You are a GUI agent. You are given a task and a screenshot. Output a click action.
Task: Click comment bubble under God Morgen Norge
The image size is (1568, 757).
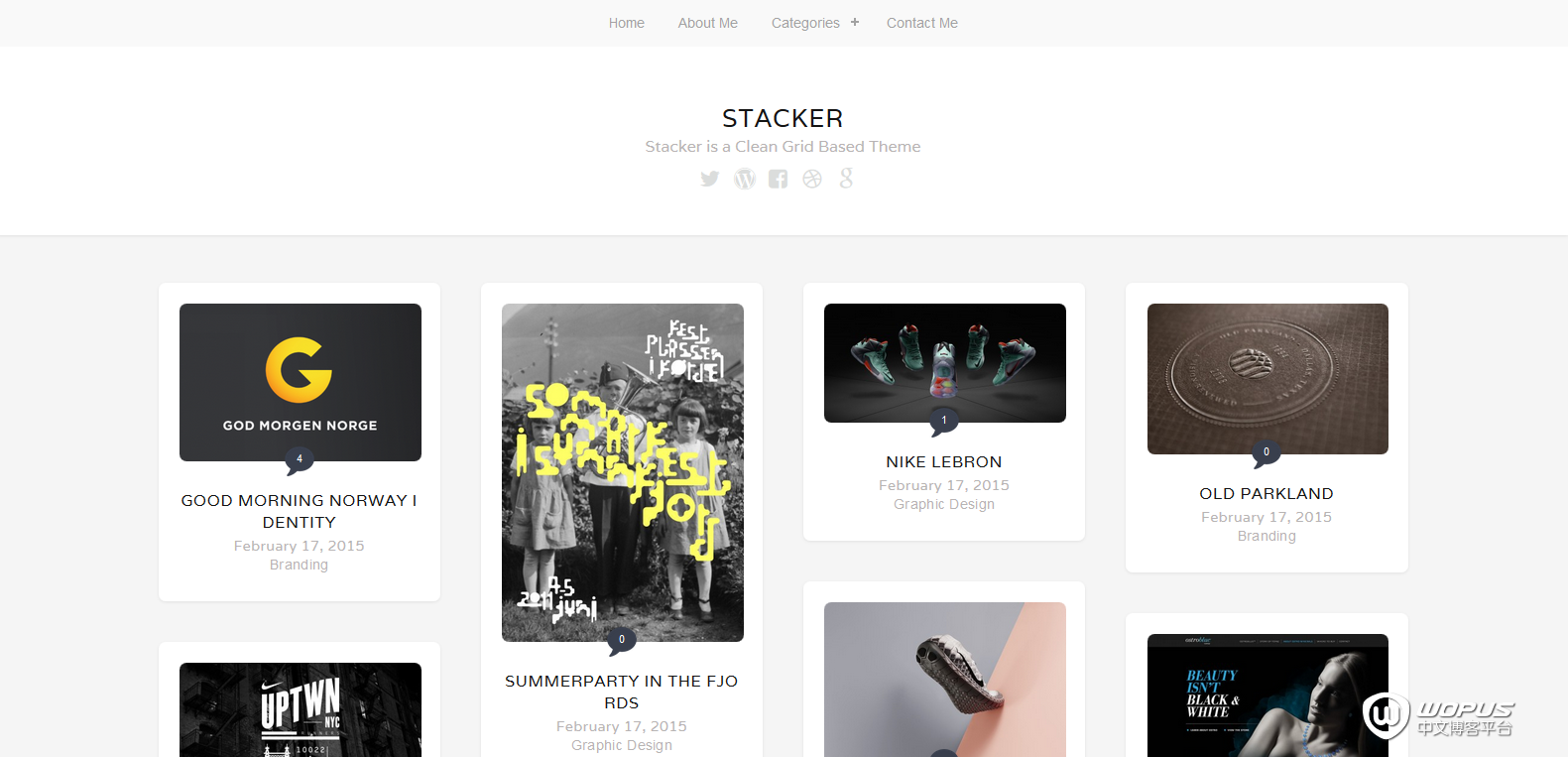[x=300, y=460]
